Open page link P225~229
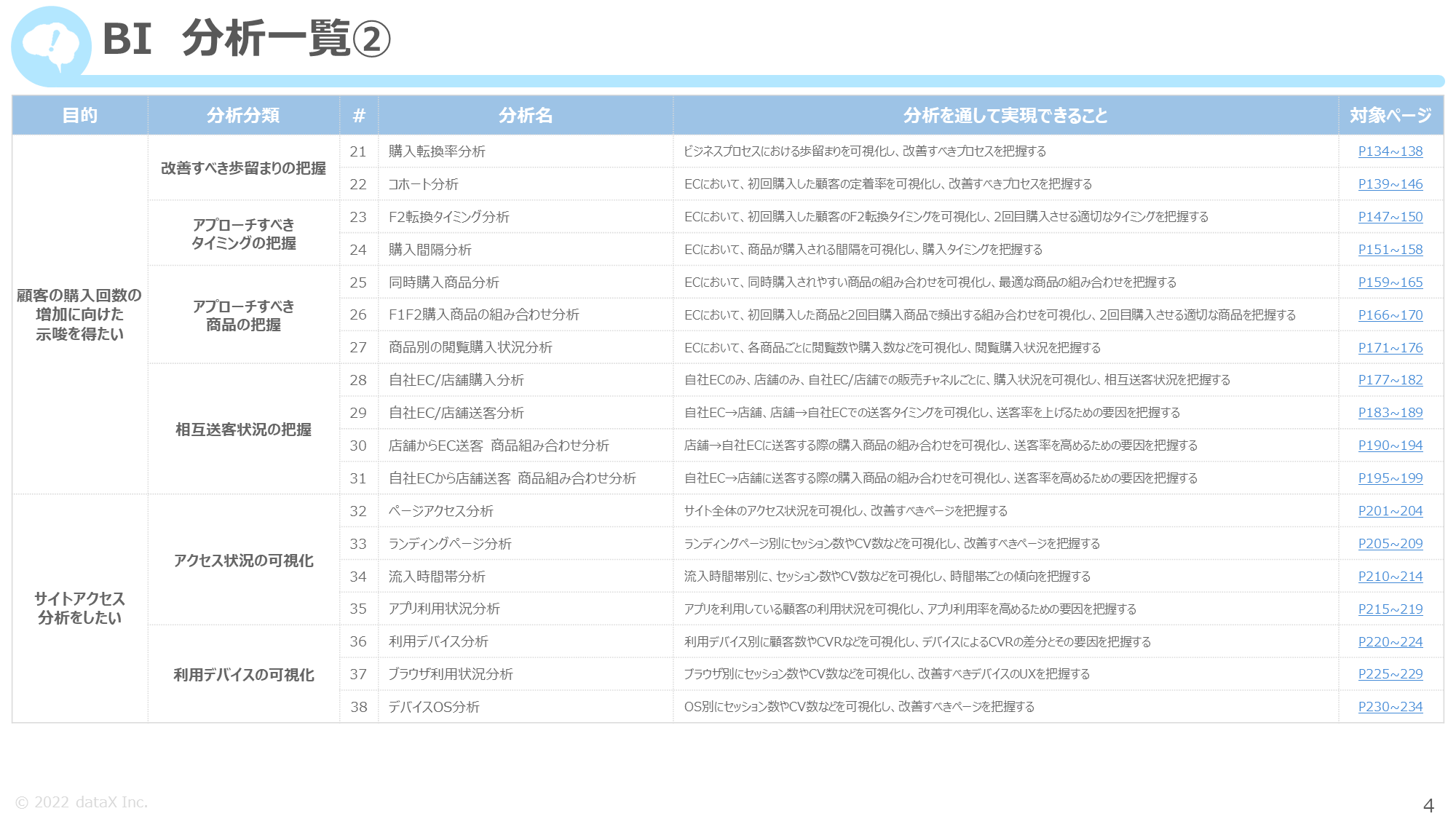 pyautogui.click(x=1390, y=674)
